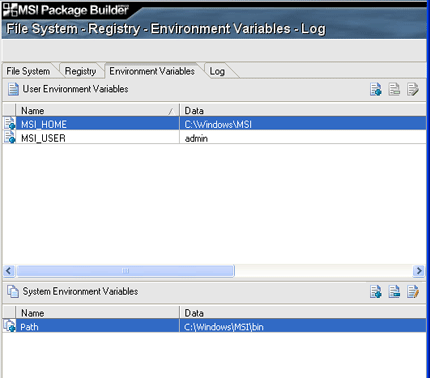Click the User Environment Variables heading
Viewport: 430px width, 378px height.
tap(75, 89)
